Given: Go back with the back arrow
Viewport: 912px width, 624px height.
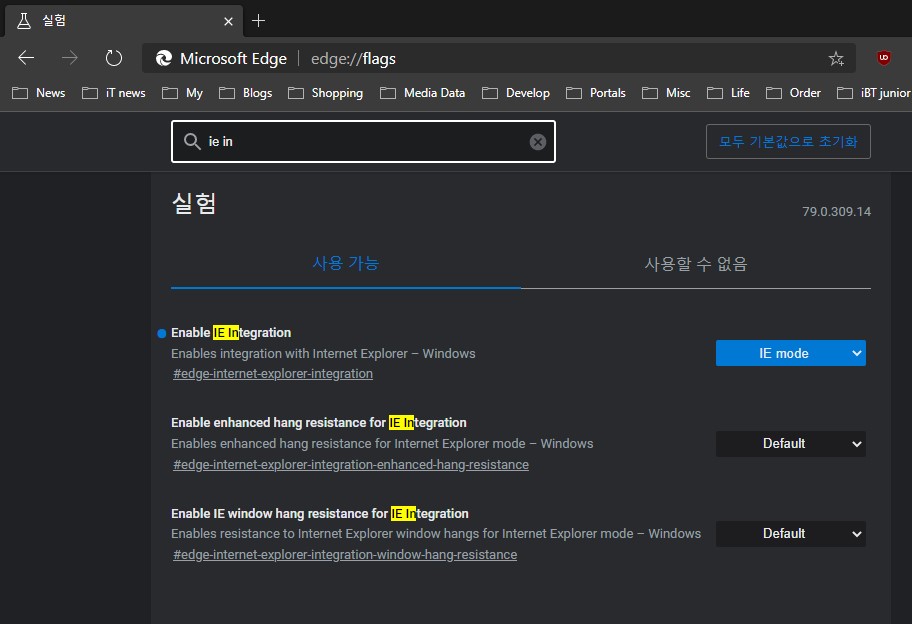Looking at the screenshot, I should click(26, 58).
